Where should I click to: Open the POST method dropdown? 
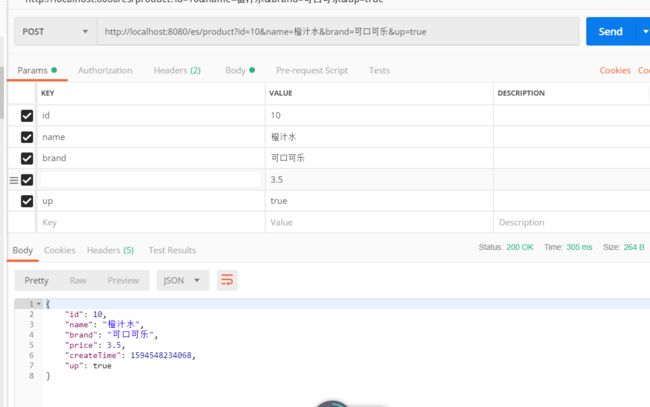click(56, 31)
